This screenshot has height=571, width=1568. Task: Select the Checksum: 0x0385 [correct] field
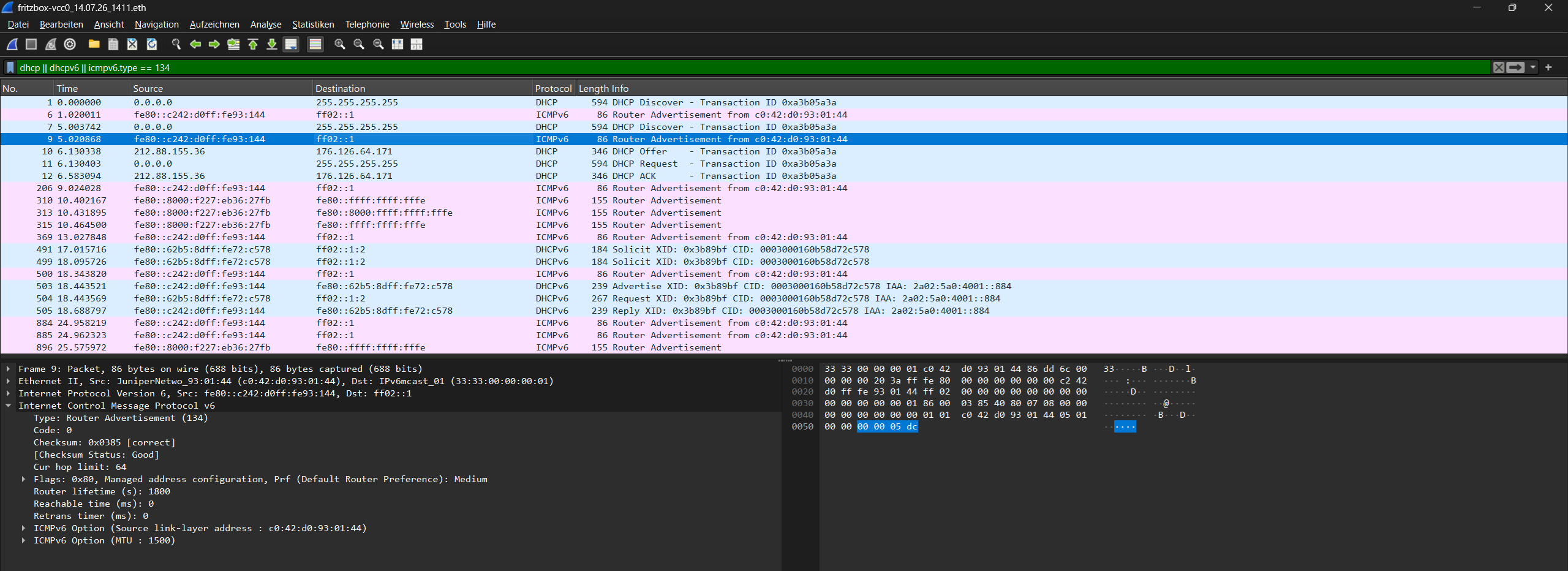click(x=104, y=442)
